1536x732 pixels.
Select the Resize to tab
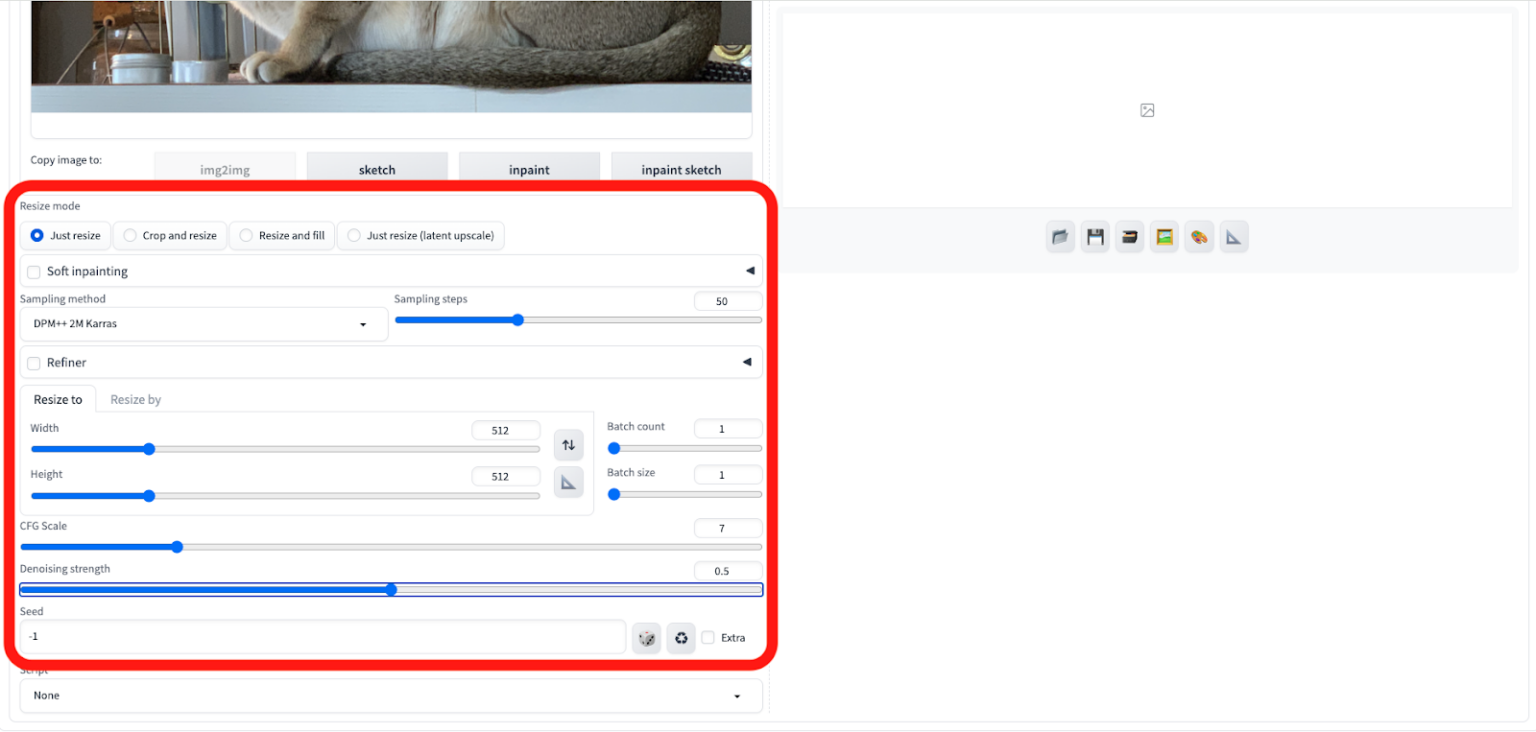click(x=58, y=400)
